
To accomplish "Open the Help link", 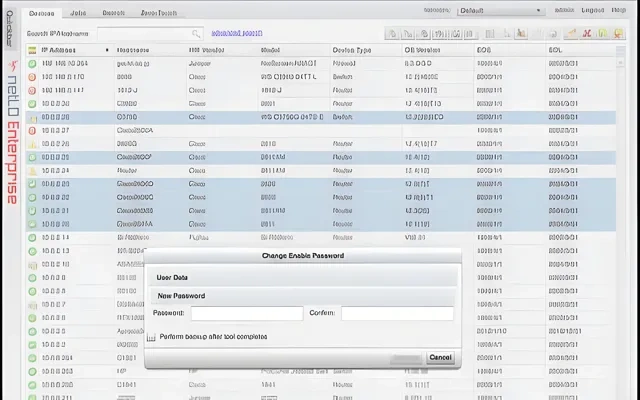I will click(x=618, y=10).
